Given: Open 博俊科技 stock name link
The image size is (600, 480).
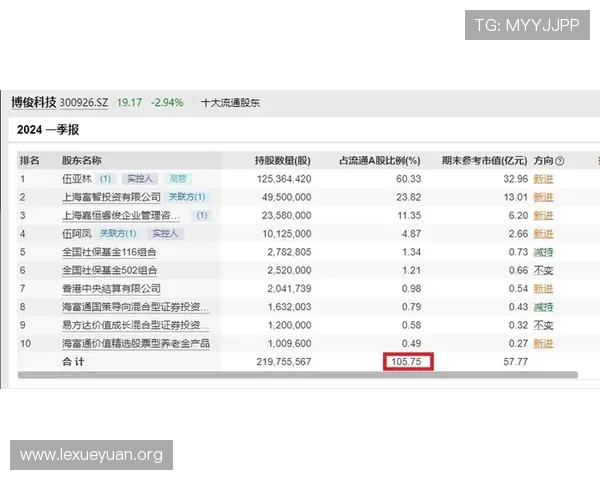Looking at the screenshot, I should [34, 102].
